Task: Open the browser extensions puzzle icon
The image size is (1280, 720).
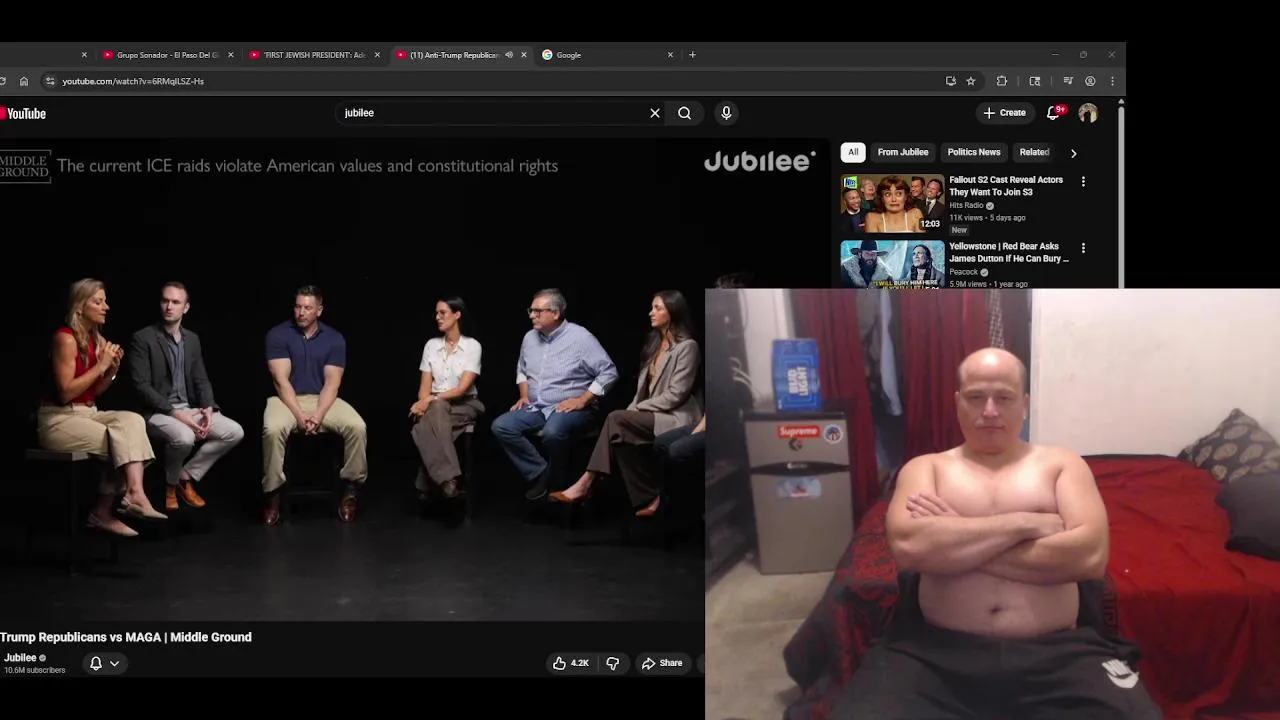Action: (x=1002, y=81)
